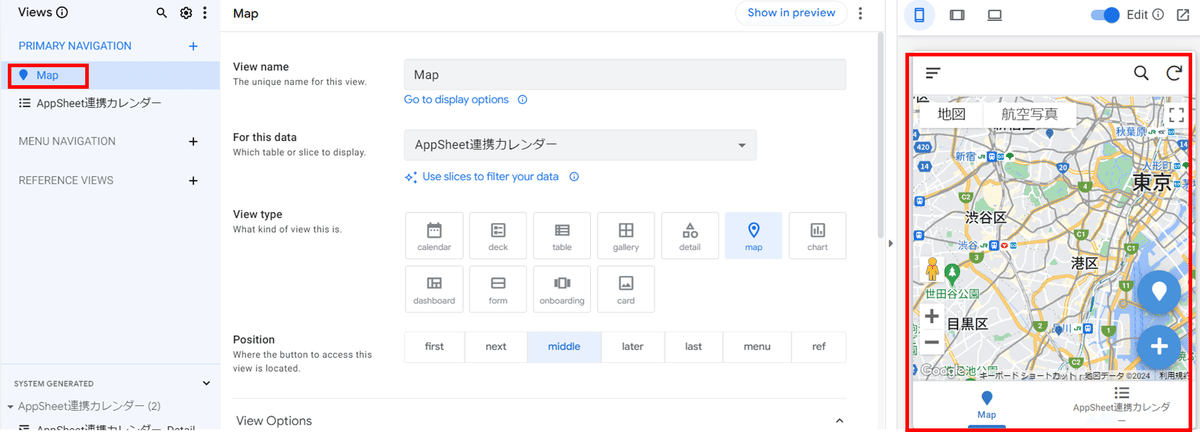This screenshot has height=432, width=1200.
Task: Choose the card view type
Action: point(626,290)
